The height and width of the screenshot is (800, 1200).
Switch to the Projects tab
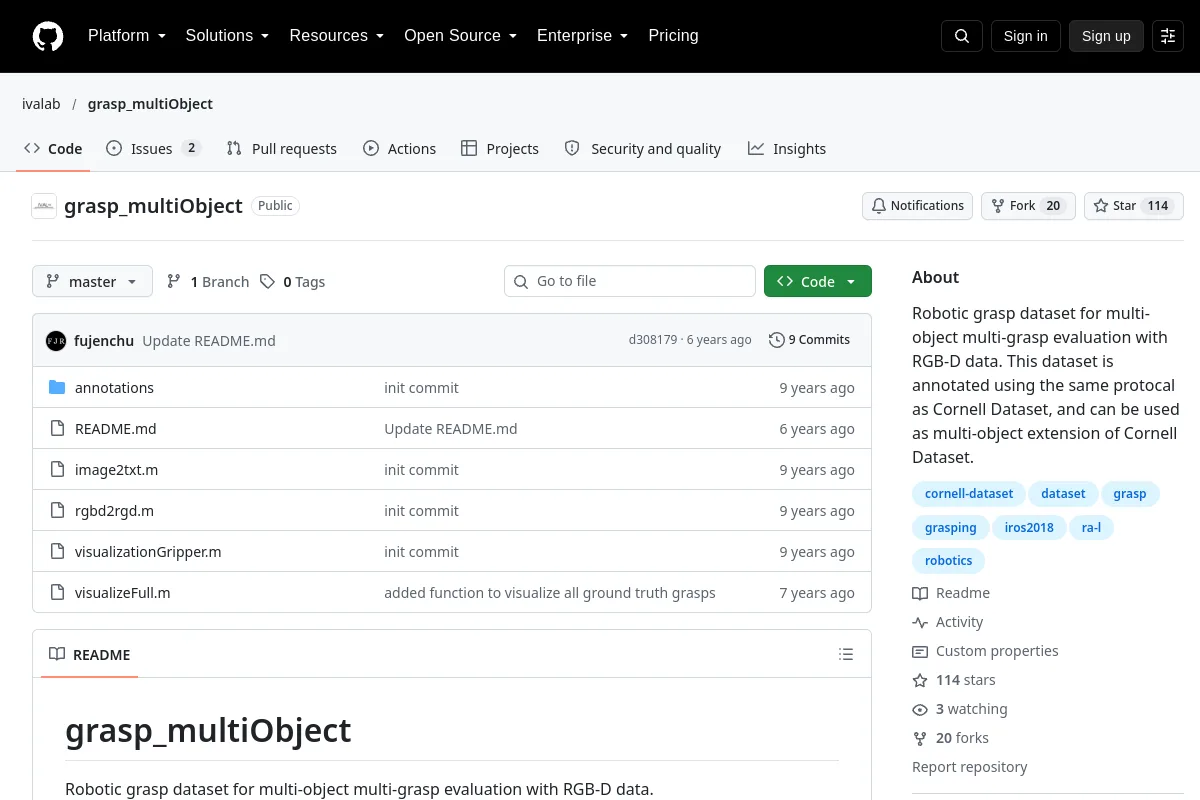coord(500,149)
